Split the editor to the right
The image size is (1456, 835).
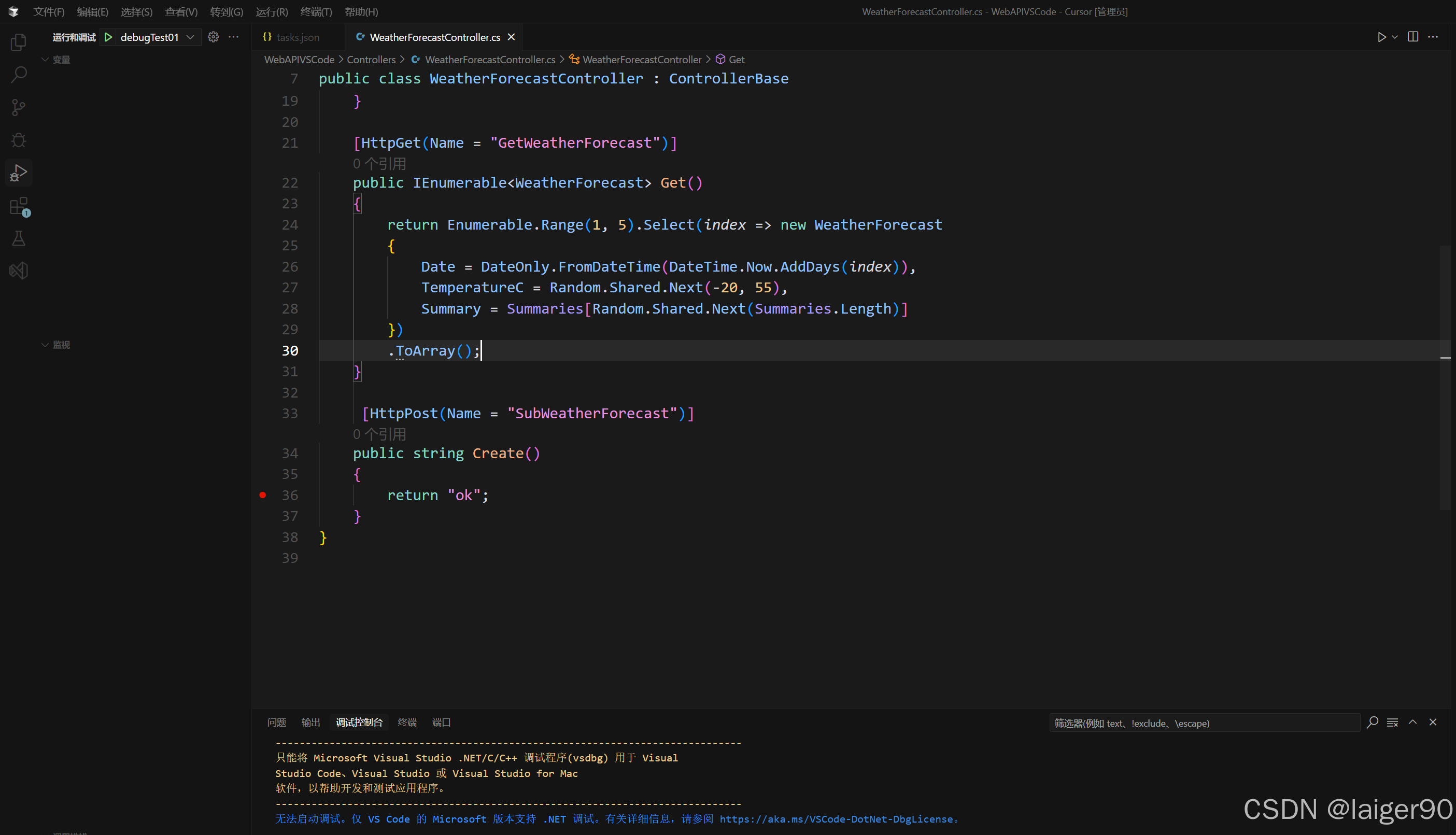(x=1413, y=37)
